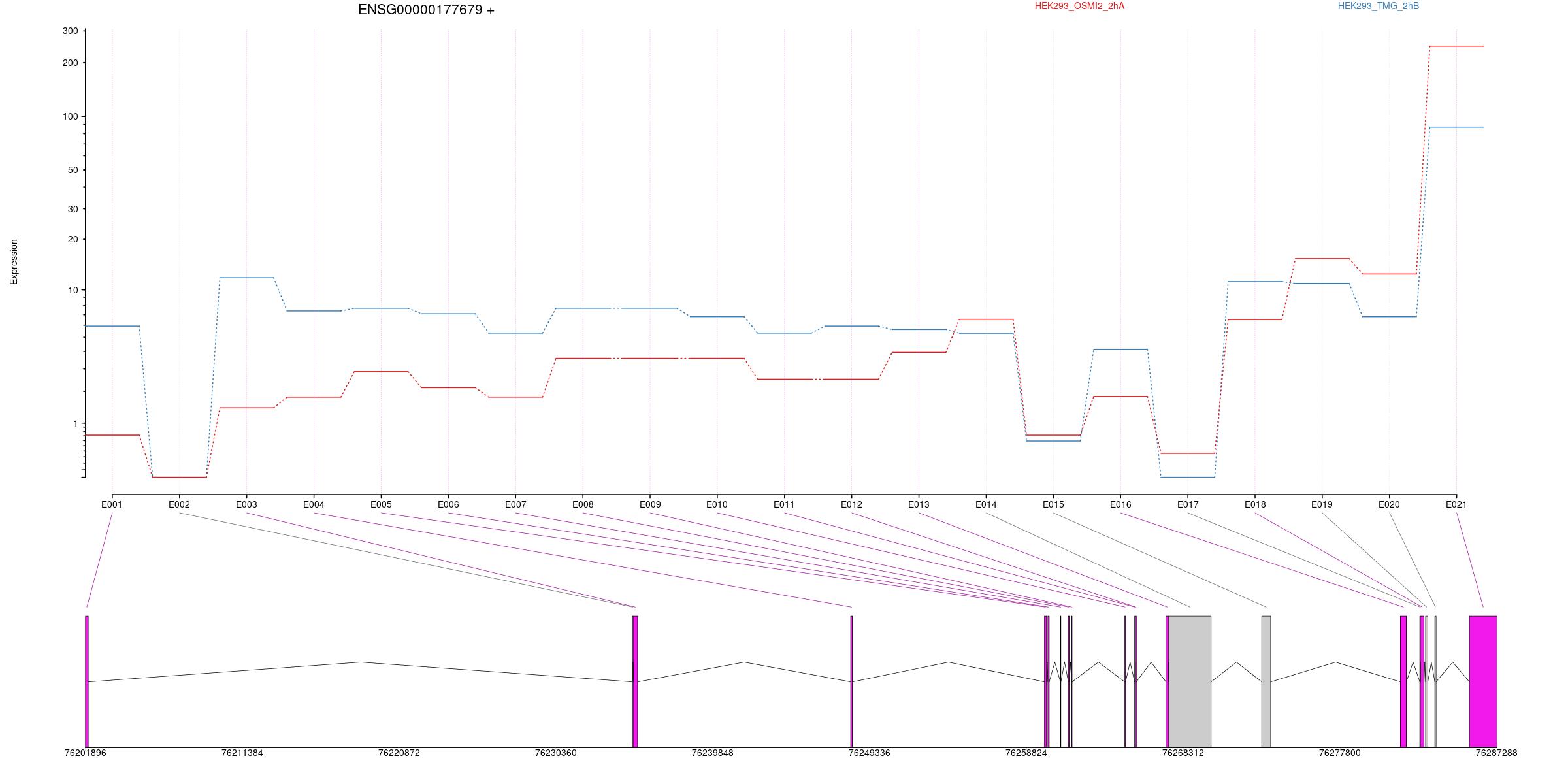Click exon label E010
Screen dimensions: 1568x784
[717, 504]
